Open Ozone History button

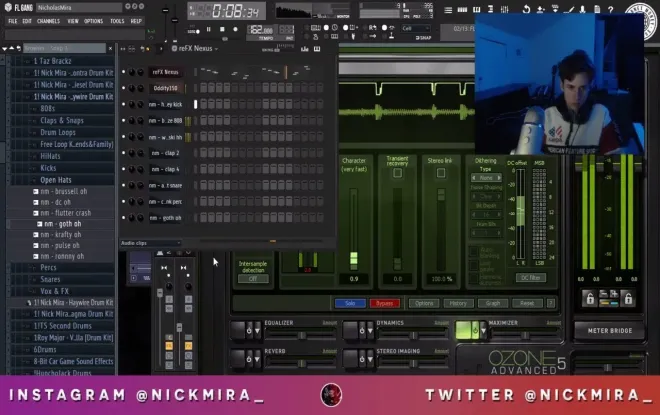(x=458, y=303)
